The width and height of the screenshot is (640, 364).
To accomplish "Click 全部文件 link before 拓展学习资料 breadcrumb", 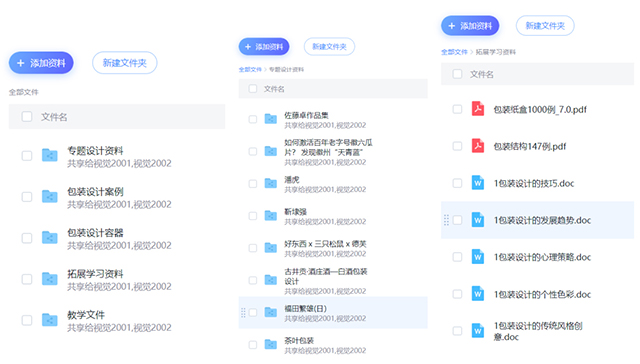I will [454, 52].
